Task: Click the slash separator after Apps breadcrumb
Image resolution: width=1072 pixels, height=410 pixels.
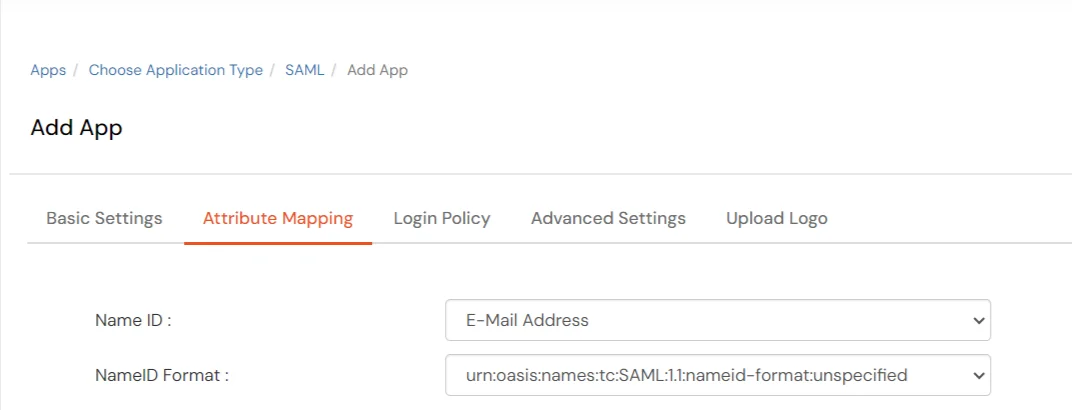Action: (x=77, y=70)
